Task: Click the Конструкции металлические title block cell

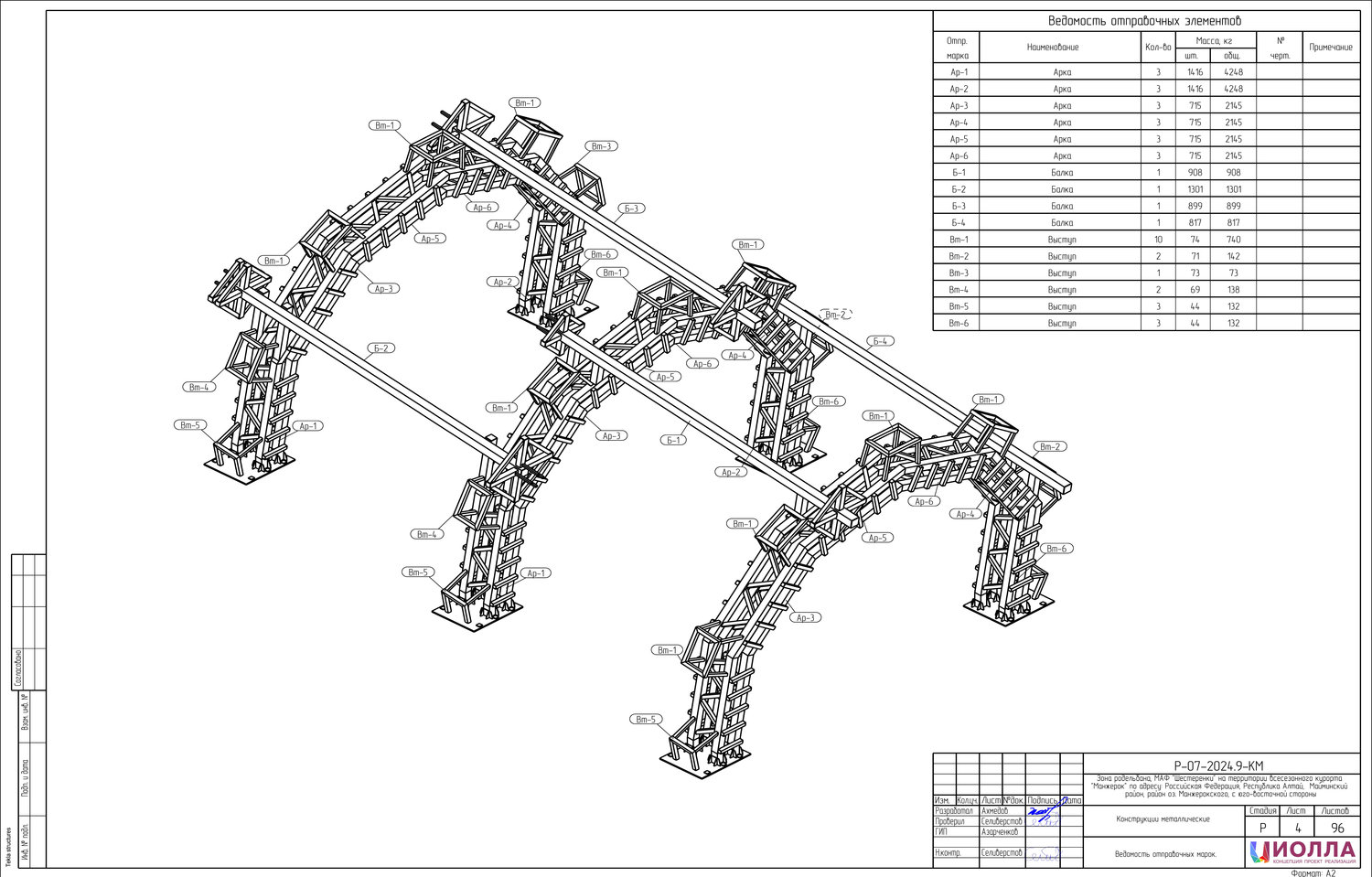Action: click(x=1163, y=819)
